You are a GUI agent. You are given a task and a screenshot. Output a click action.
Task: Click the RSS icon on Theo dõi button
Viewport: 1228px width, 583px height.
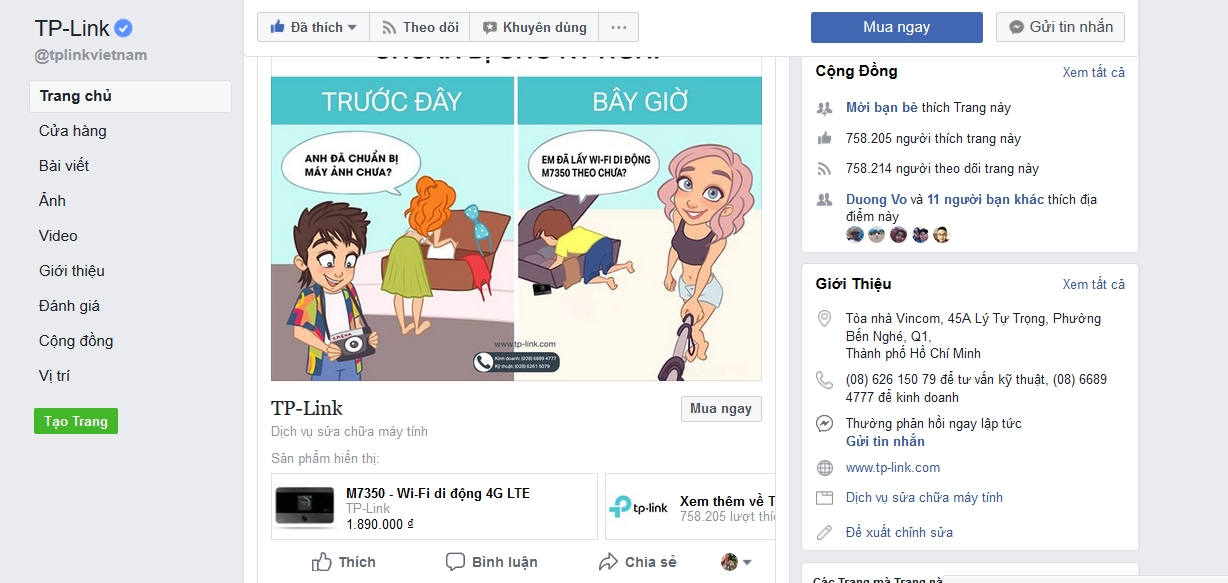click(388, 27)
